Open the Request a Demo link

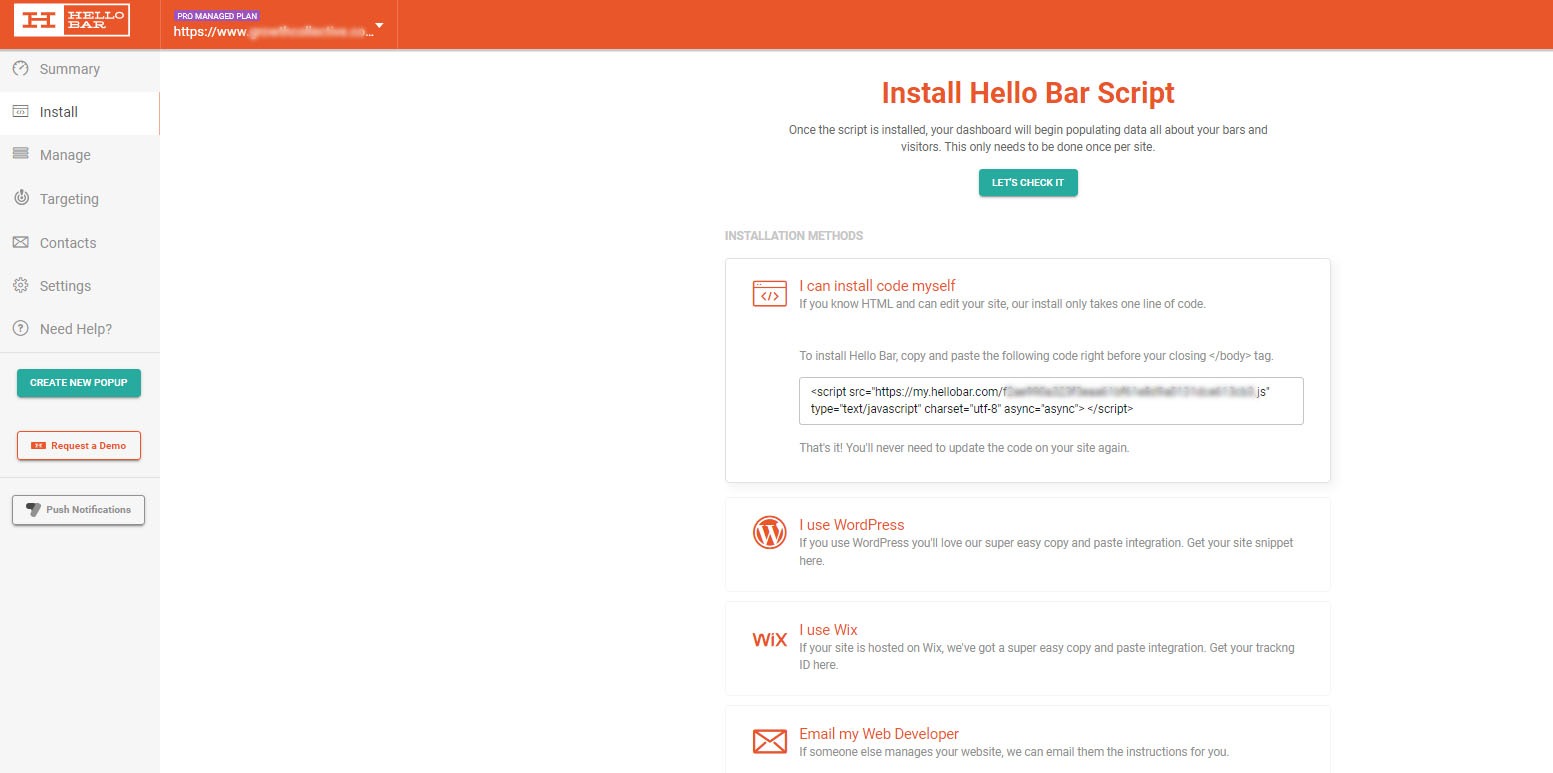pyautogui.click(x=78, y=445)
